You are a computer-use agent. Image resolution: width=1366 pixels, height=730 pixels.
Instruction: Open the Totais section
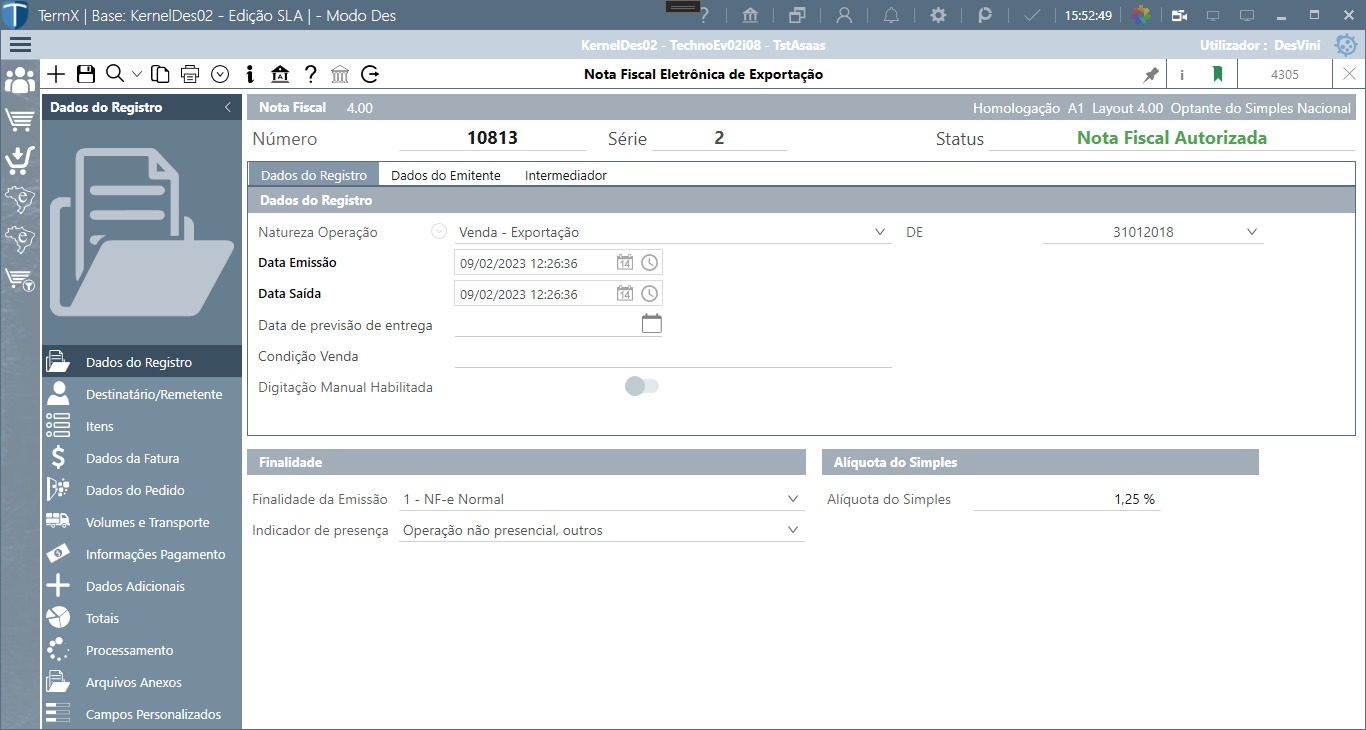(142, 618)
